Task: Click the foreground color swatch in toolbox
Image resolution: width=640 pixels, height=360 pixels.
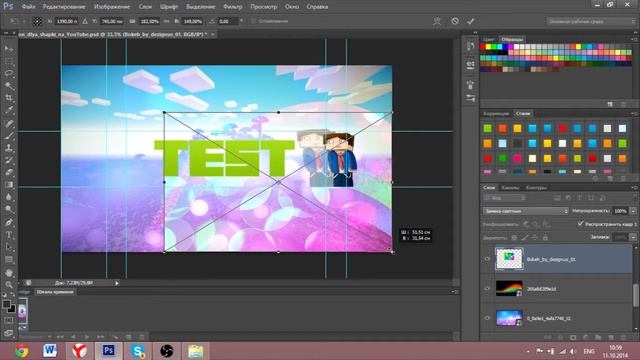Action: pos(6,304)
